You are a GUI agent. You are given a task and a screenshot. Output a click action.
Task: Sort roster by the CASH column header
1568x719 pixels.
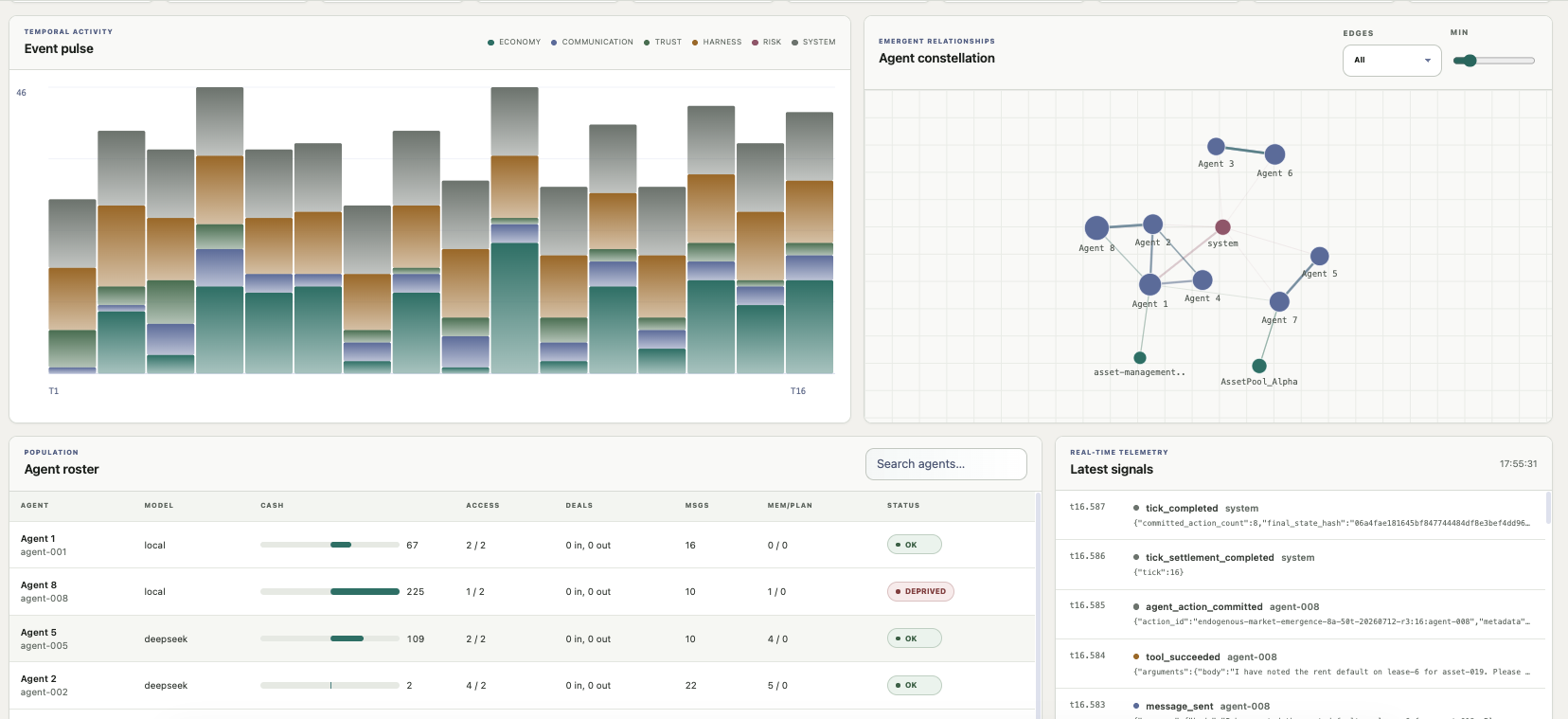pos(272,506)
